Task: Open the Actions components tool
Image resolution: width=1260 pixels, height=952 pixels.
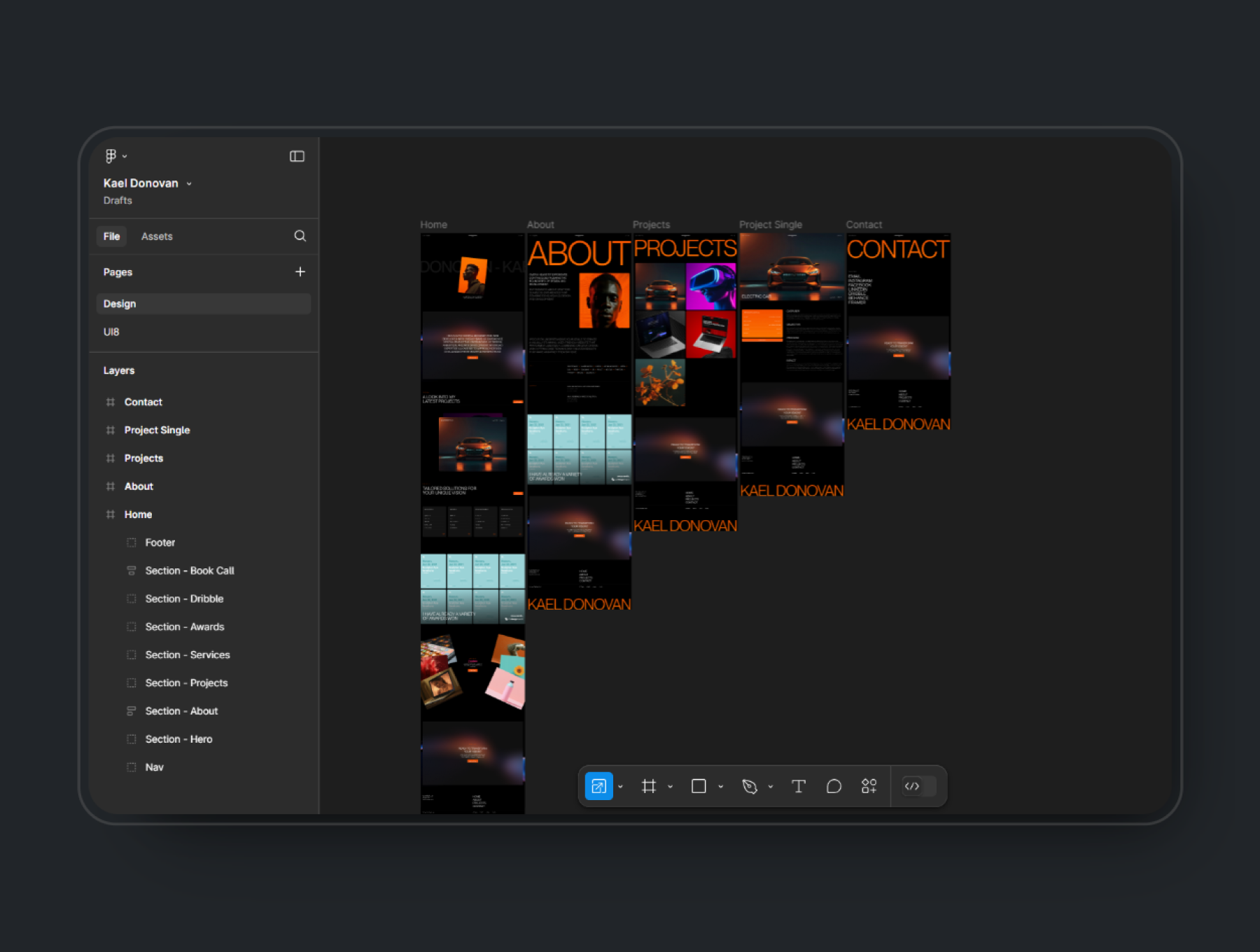Action: coord(869,786)
